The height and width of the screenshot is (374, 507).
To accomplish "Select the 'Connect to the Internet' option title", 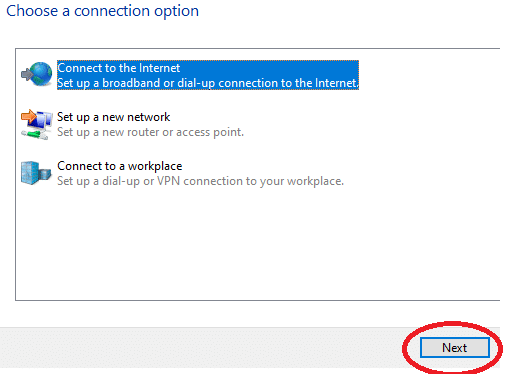I will coord(119,68).
